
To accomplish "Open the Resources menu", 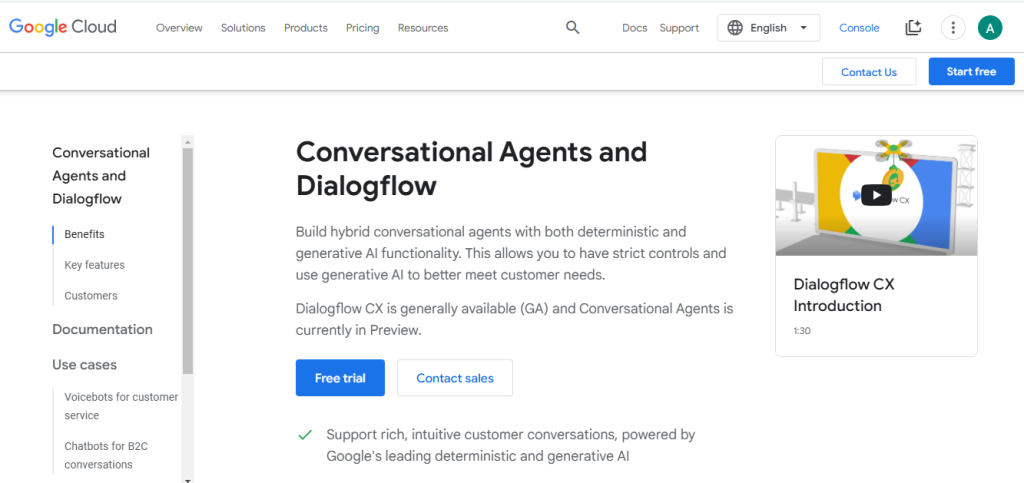I will click(x=423, y=28).
